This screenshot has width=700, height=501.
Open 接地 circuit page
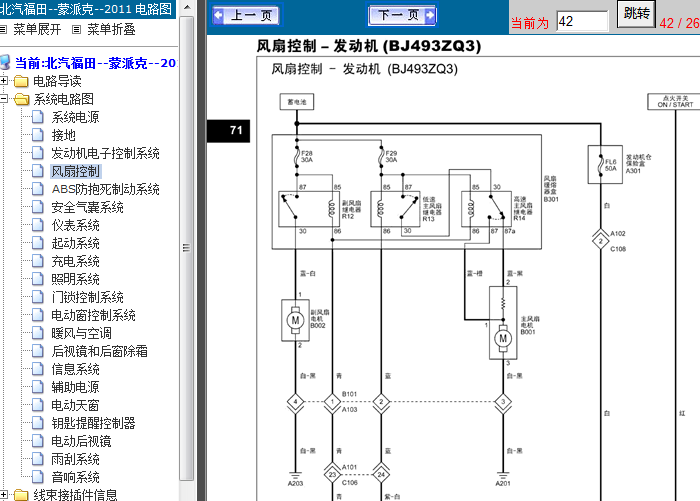click(x=63, y=135)
